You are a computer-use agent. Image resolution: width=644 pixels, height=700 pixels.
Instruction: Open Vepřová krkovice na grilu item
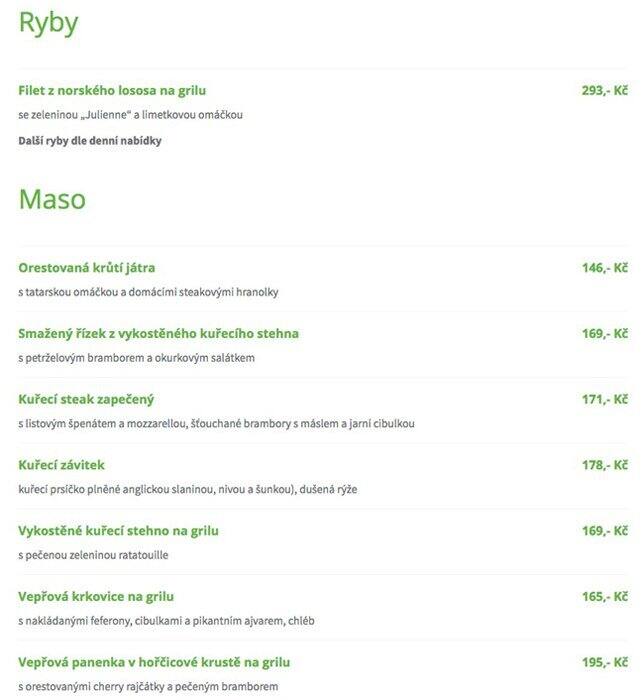(96, 597)
